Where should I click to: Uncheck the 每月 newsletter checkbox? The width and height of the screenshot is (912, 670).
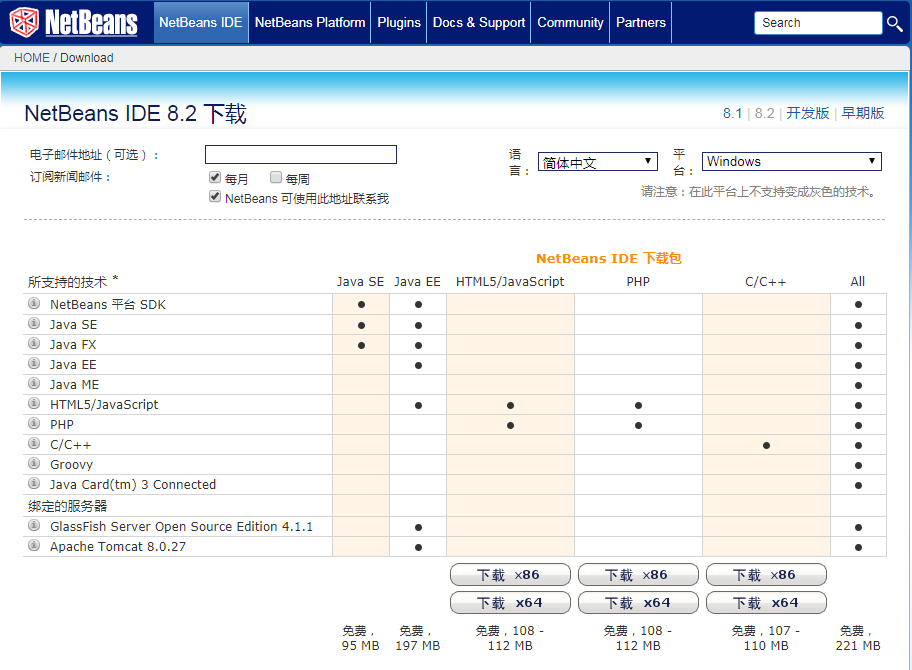click(x=215, y=177)
